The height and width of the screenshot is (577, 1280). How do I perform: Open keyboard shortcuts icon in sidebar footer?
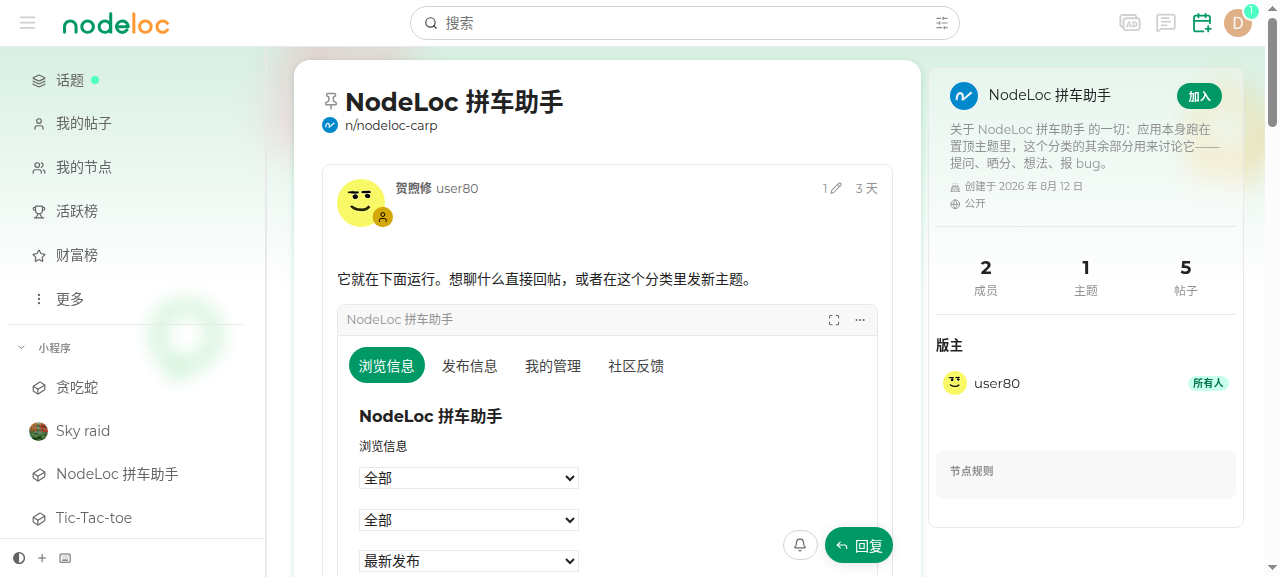click(65, 558)
